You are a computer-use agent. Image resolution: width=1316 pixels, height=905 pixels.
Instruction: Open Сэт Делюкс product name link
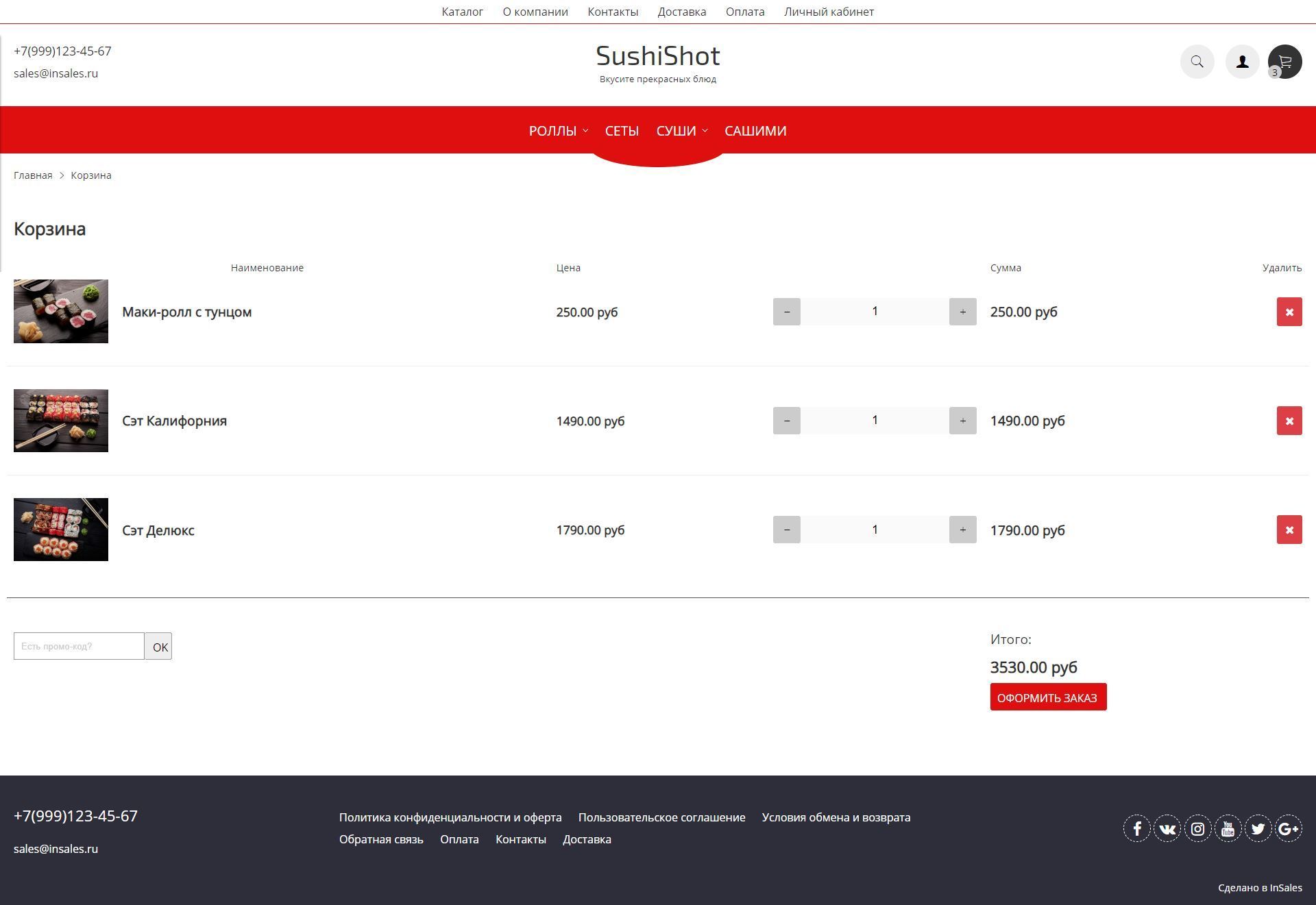tap(158, 530)
